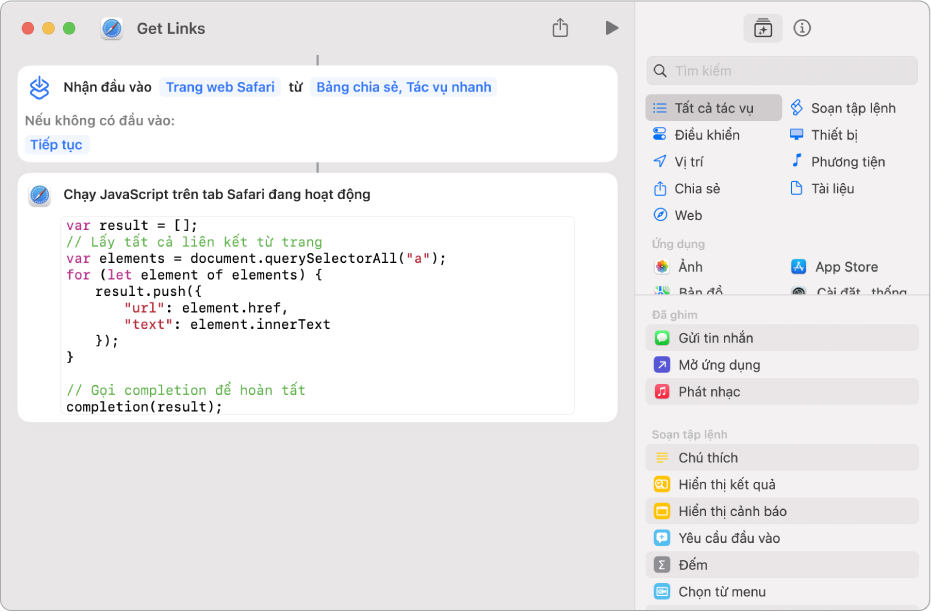Click the green Messages icon
The image size is (931, 612).
[661, 338]
